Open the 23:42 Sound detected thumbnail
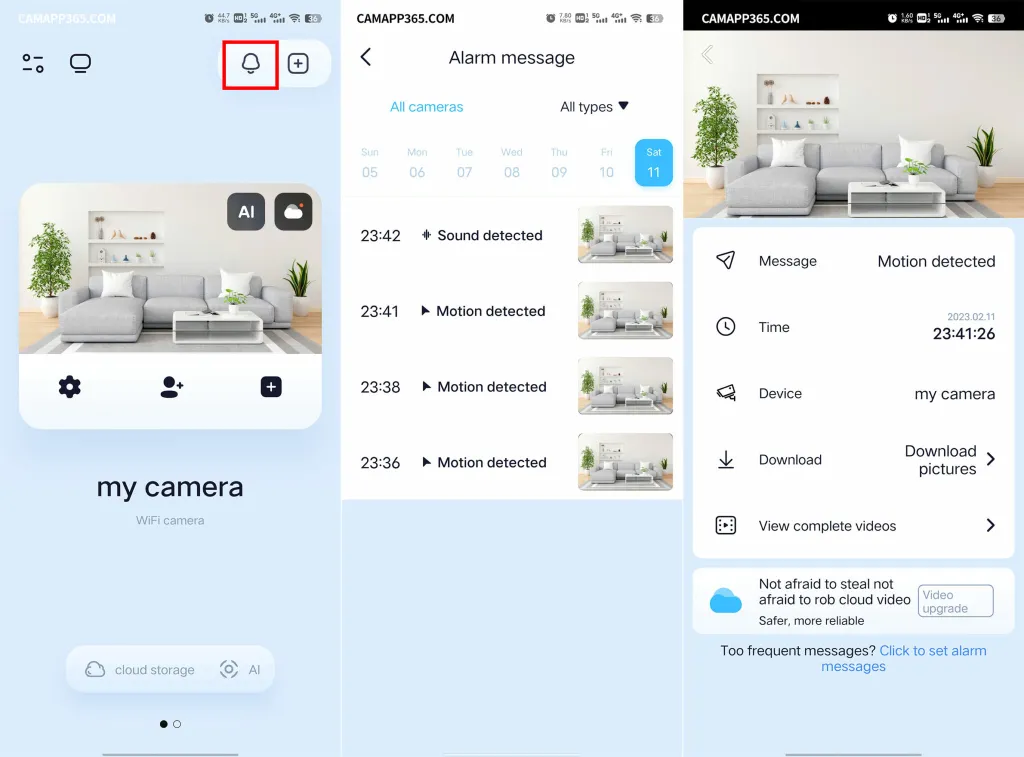The image size is (1024, 757). coord(625,235)
